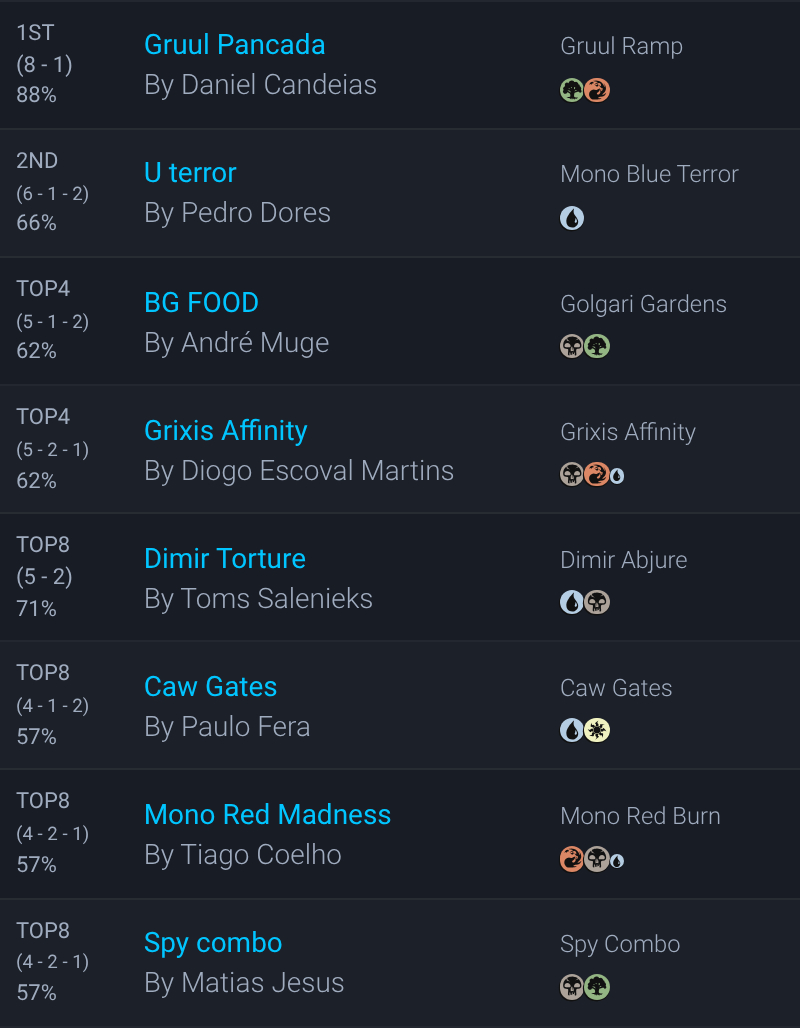
Task: Open the Spy combo deck title link
Action: coord(213,942)
